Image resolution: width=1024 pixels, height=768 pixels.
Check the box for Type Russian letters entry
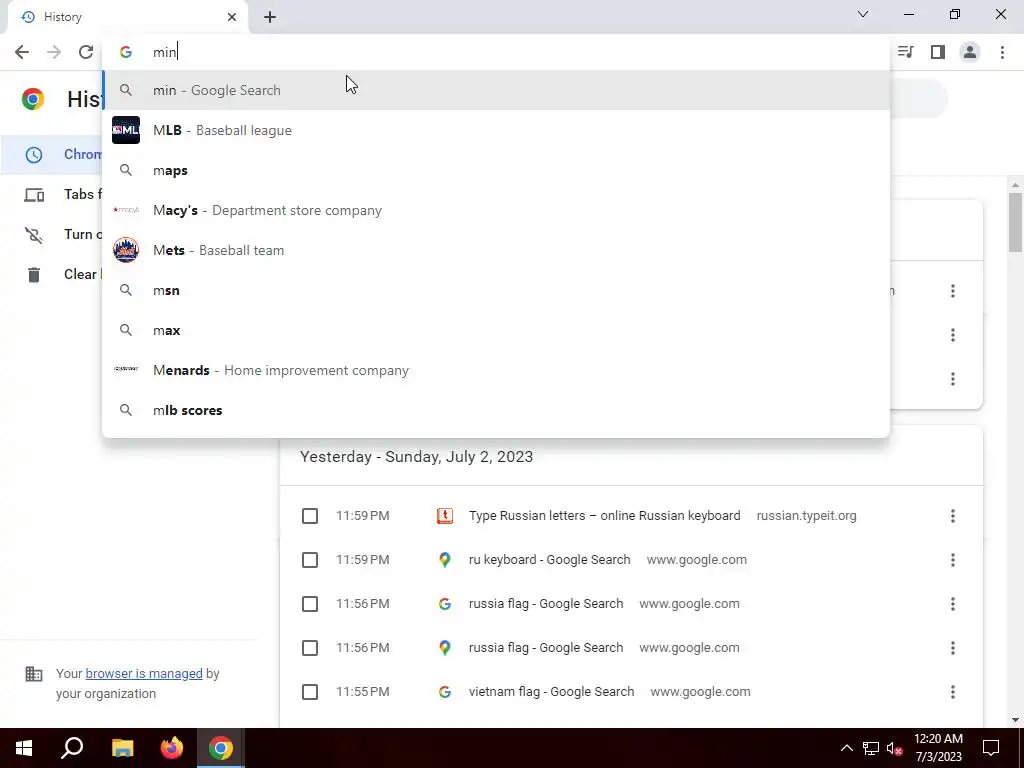310,516
